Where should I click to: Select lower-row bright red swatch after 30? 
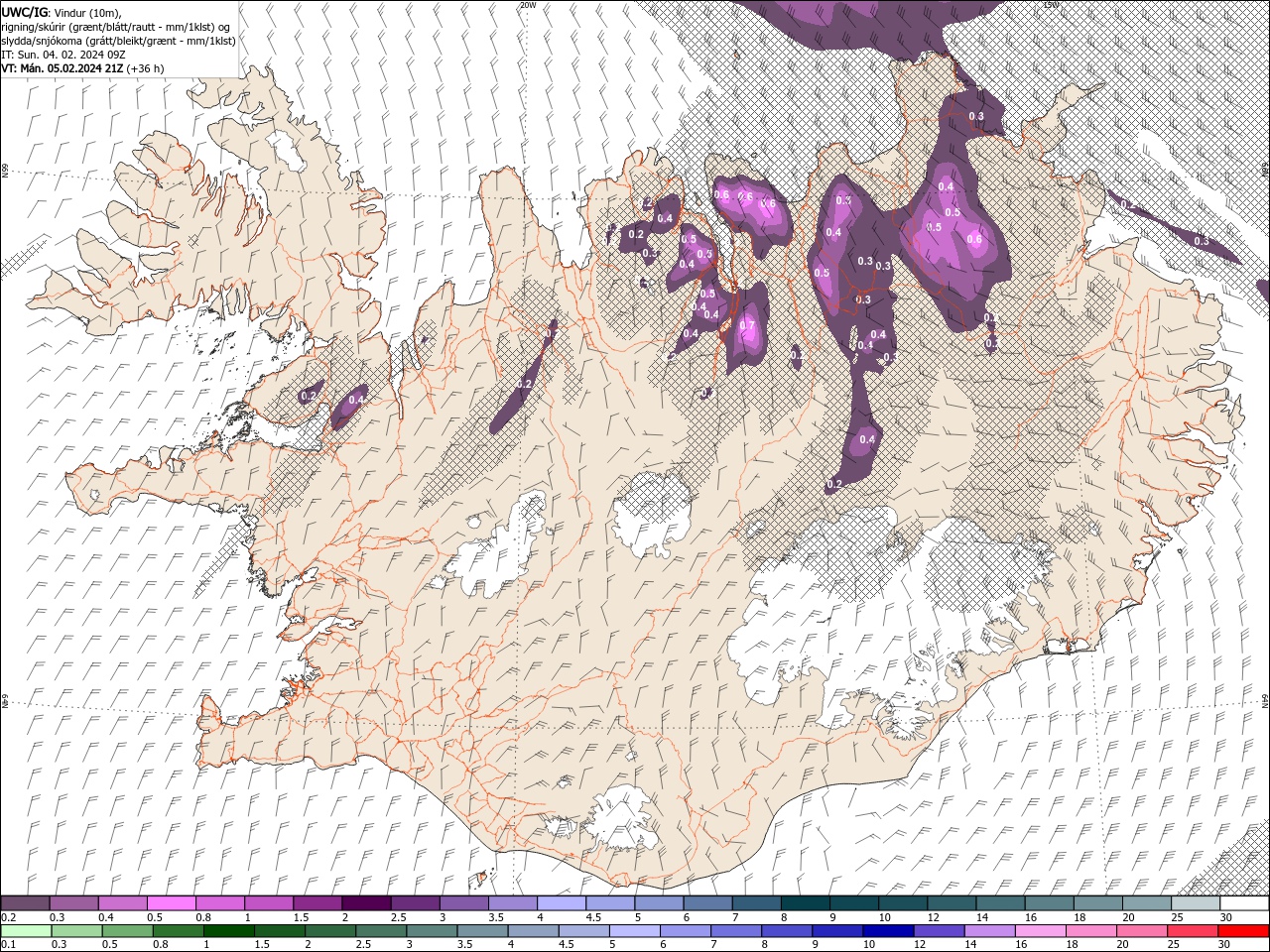[x=1245, y=930]
